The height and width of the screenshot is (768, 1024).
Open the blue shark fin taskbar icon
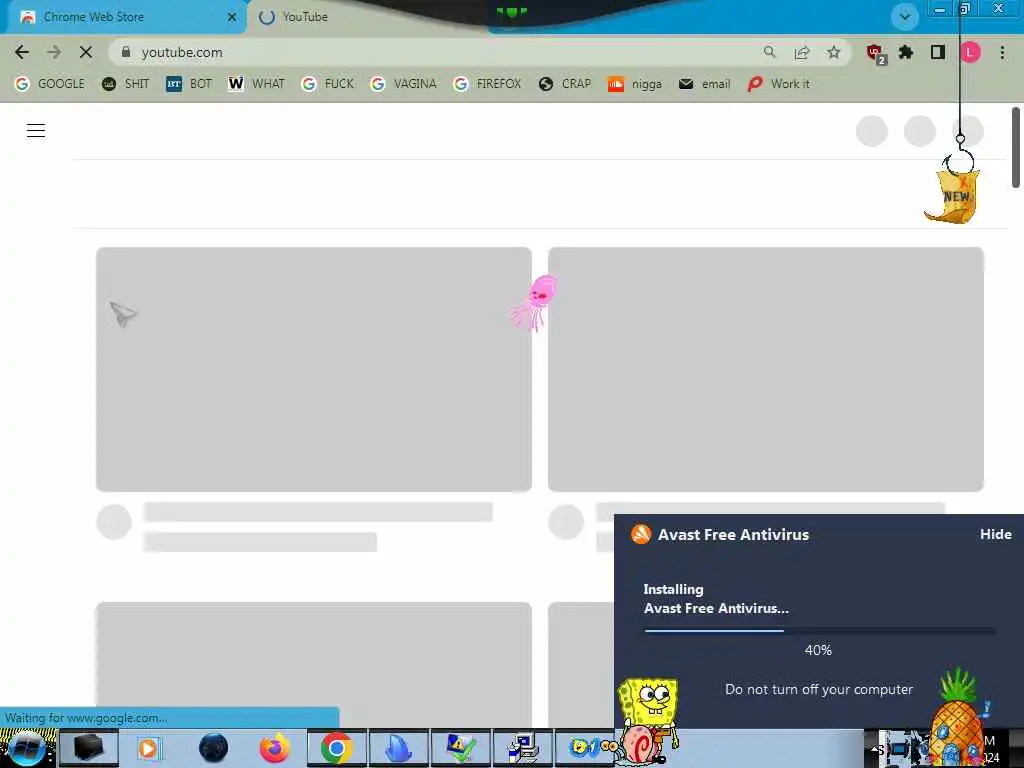point(398,748)
